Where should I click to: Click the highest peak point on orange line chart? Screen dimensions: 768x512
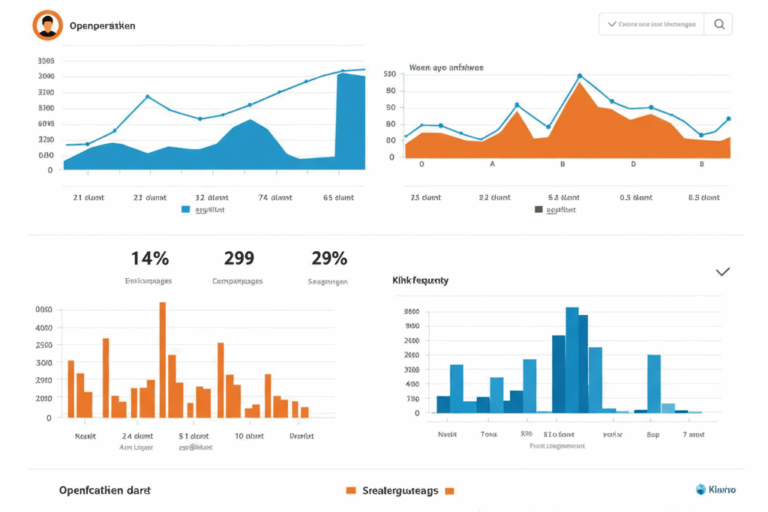tap(579, 76)
